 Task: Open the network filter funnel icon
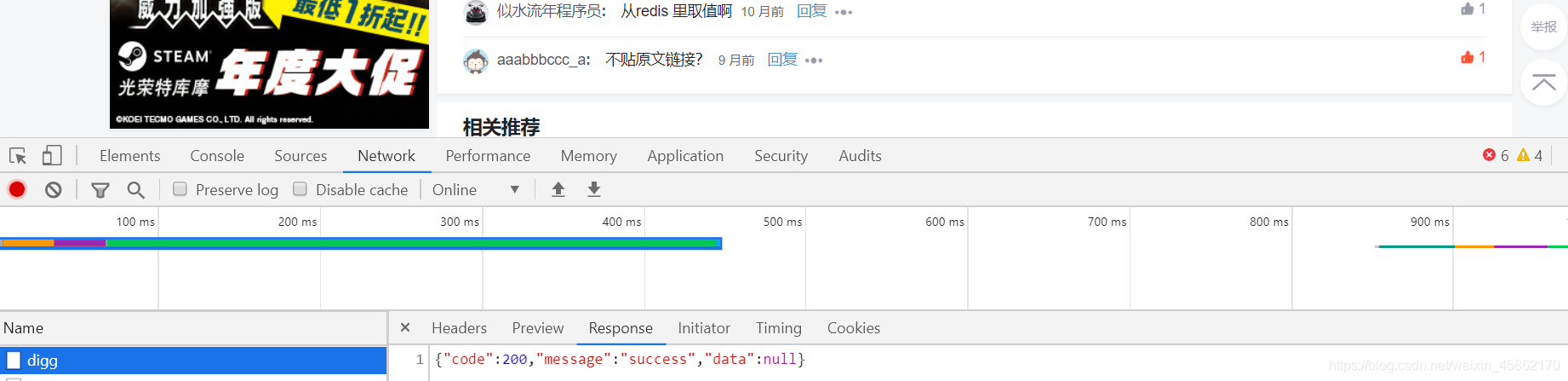coord(100,190)
